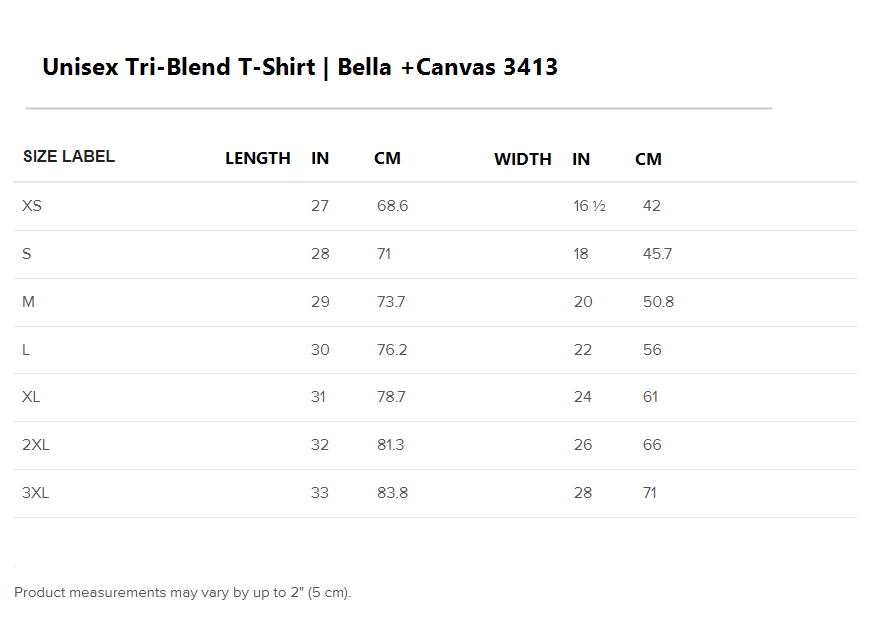871x628 pixels.
Task: Select the S size row label
Action: tap(27, 254)
